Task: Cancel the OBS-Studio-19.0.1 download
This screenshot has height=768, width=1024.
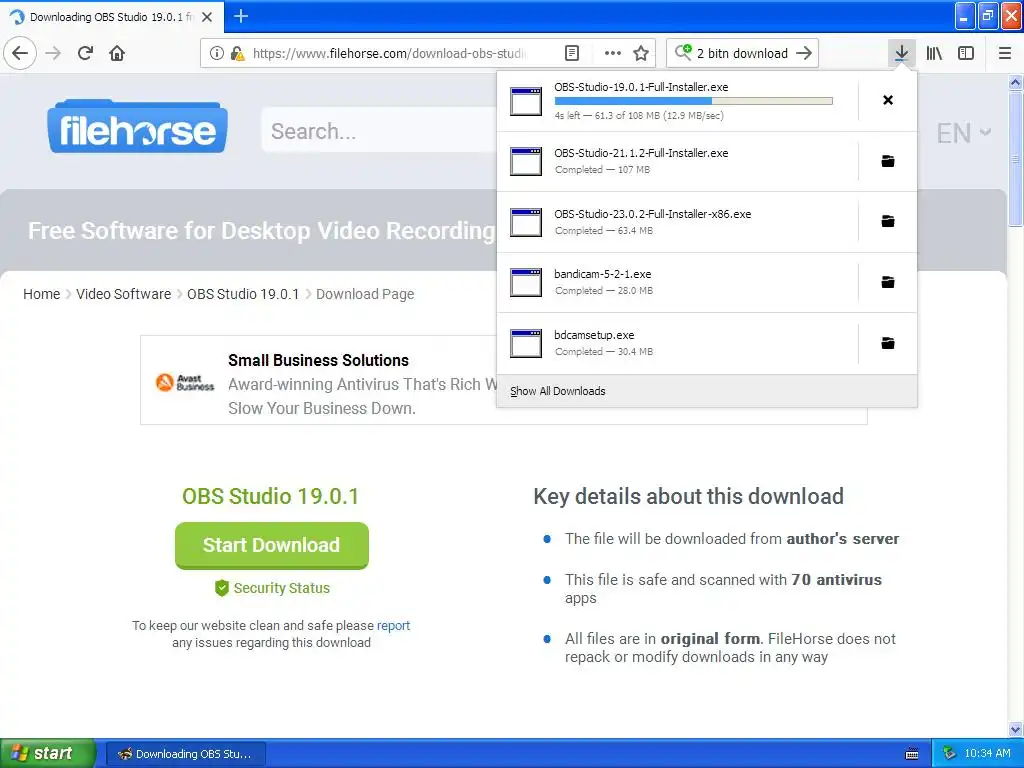Action: [x=888, y=100]
